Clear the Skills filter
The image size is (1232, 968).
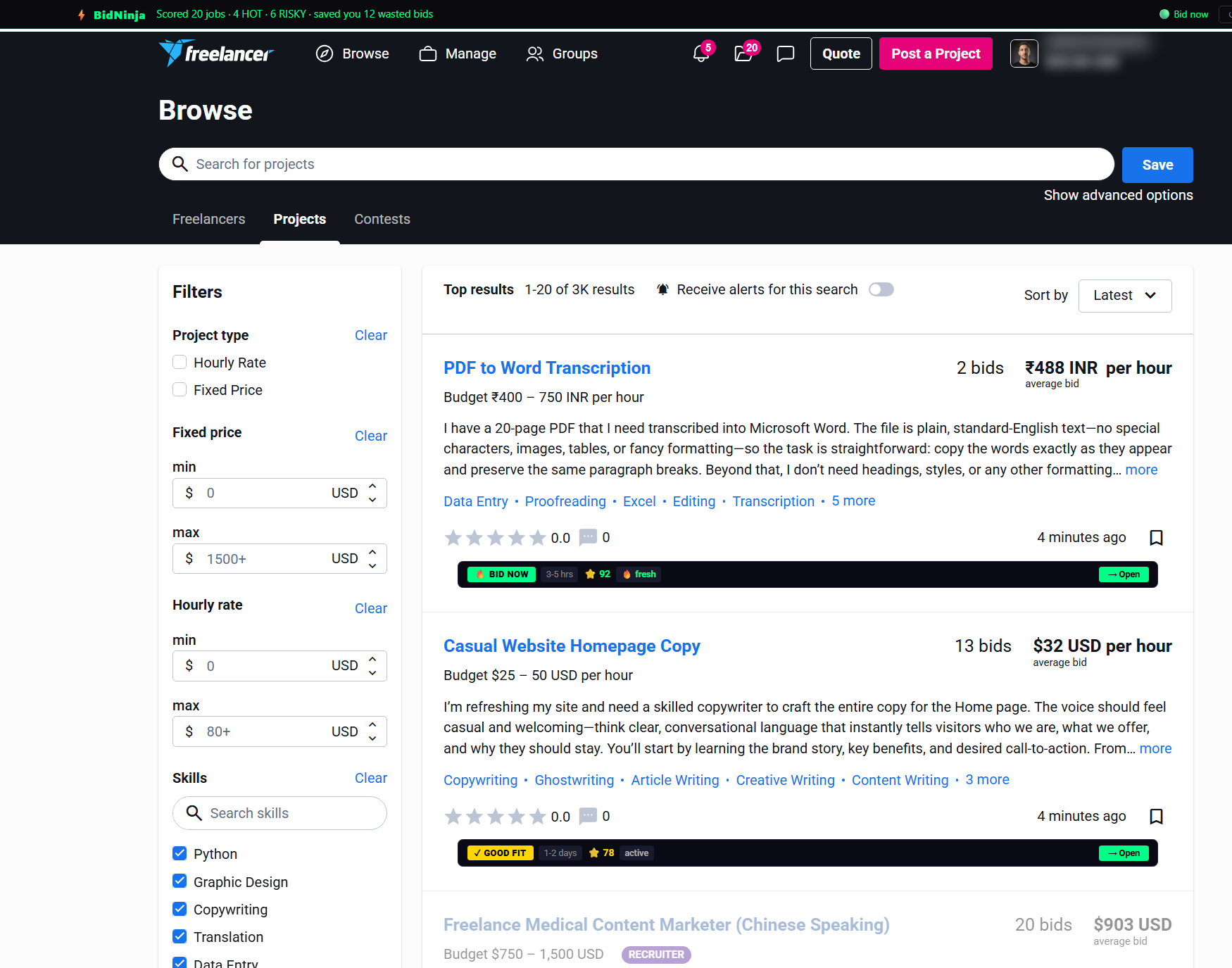pyautogui.click(x=371, y=778)
